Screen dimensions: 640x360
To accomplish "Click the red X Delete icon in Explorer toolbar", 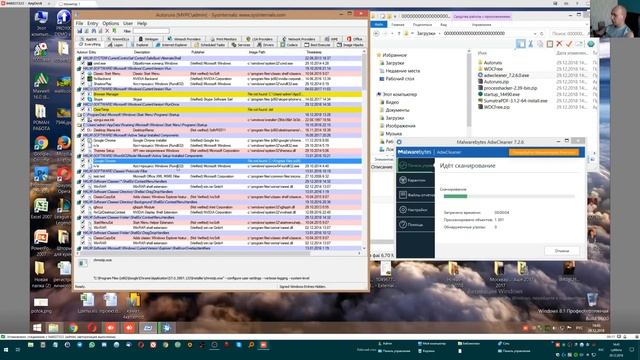I will point(559,44).
